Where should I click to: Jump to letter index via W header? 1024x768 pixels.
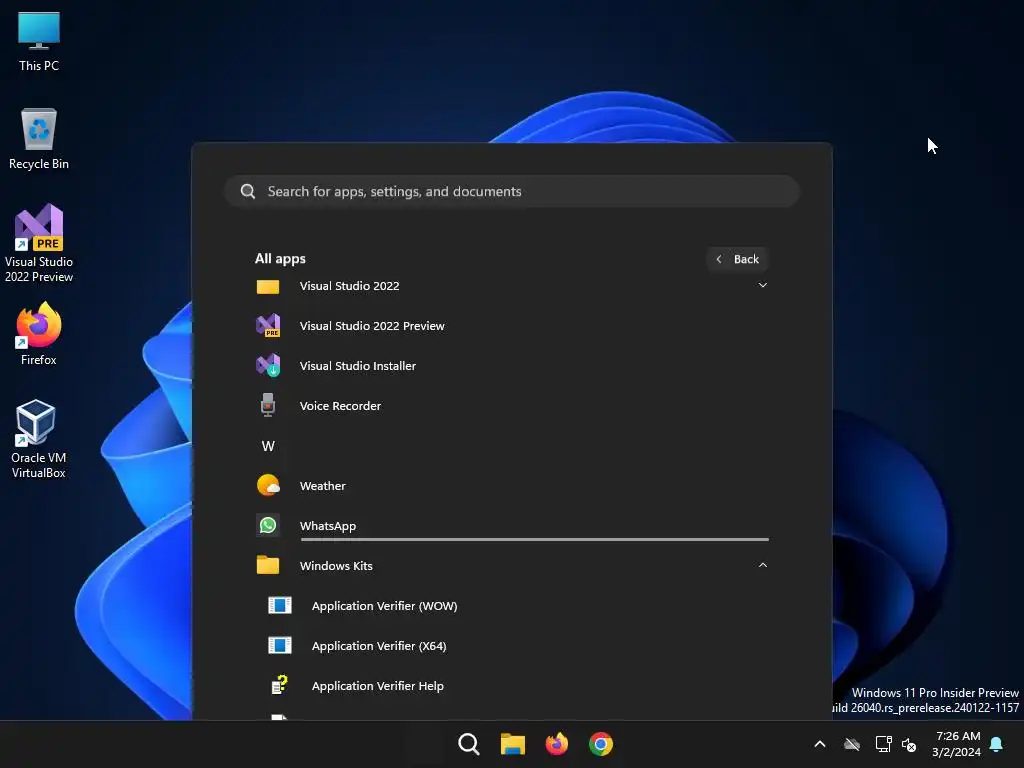[268, 446]
